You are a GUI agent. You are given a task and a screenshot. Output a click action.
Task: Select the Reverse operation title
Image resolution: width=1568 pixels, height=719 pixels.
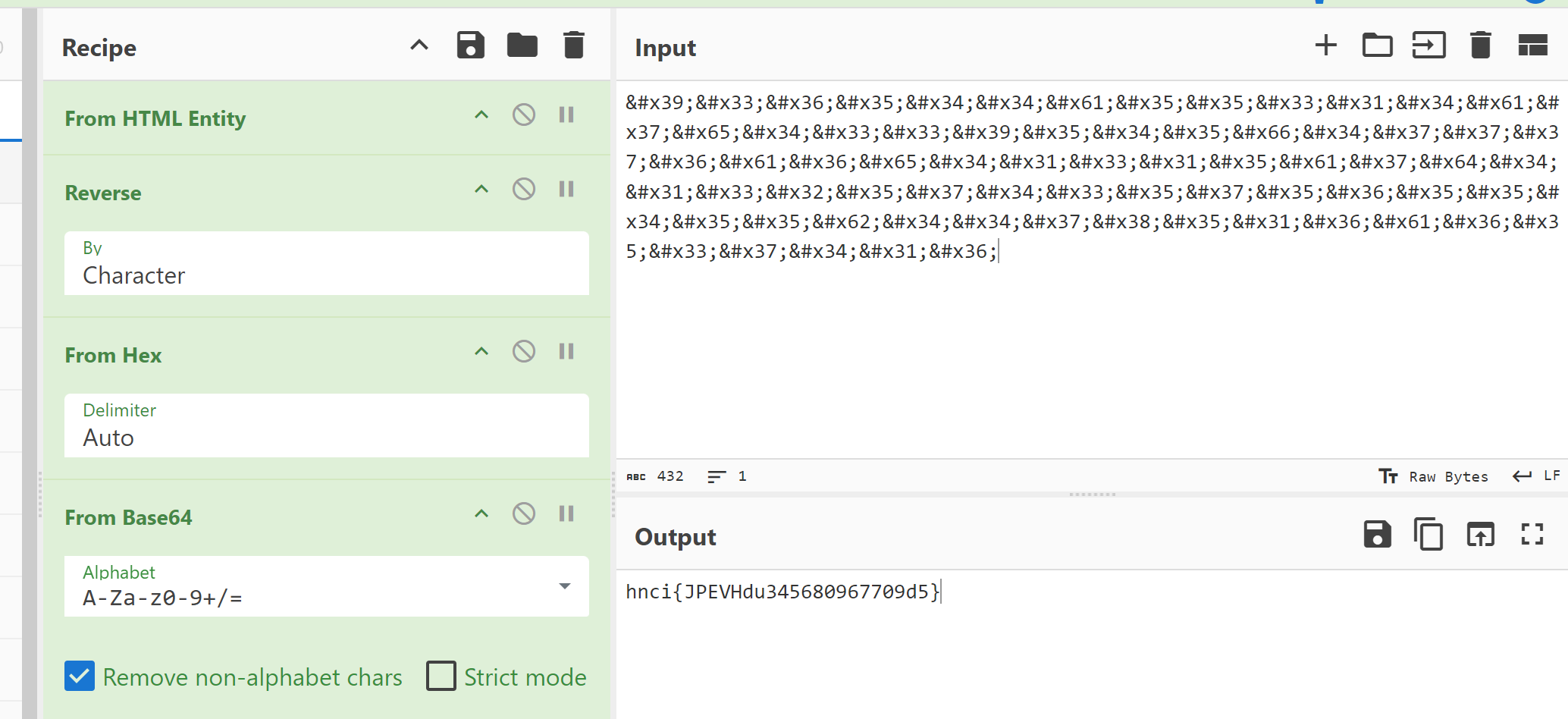[x=103, y=193]
